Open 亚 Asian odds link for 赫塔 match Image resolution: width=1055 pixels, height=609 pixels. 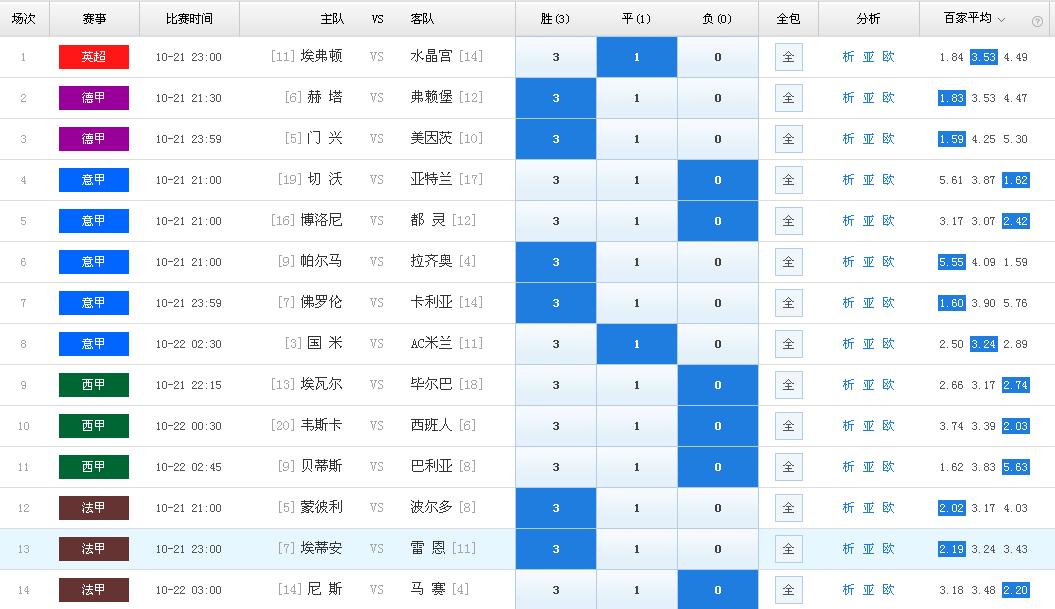(x=869, y=98)
